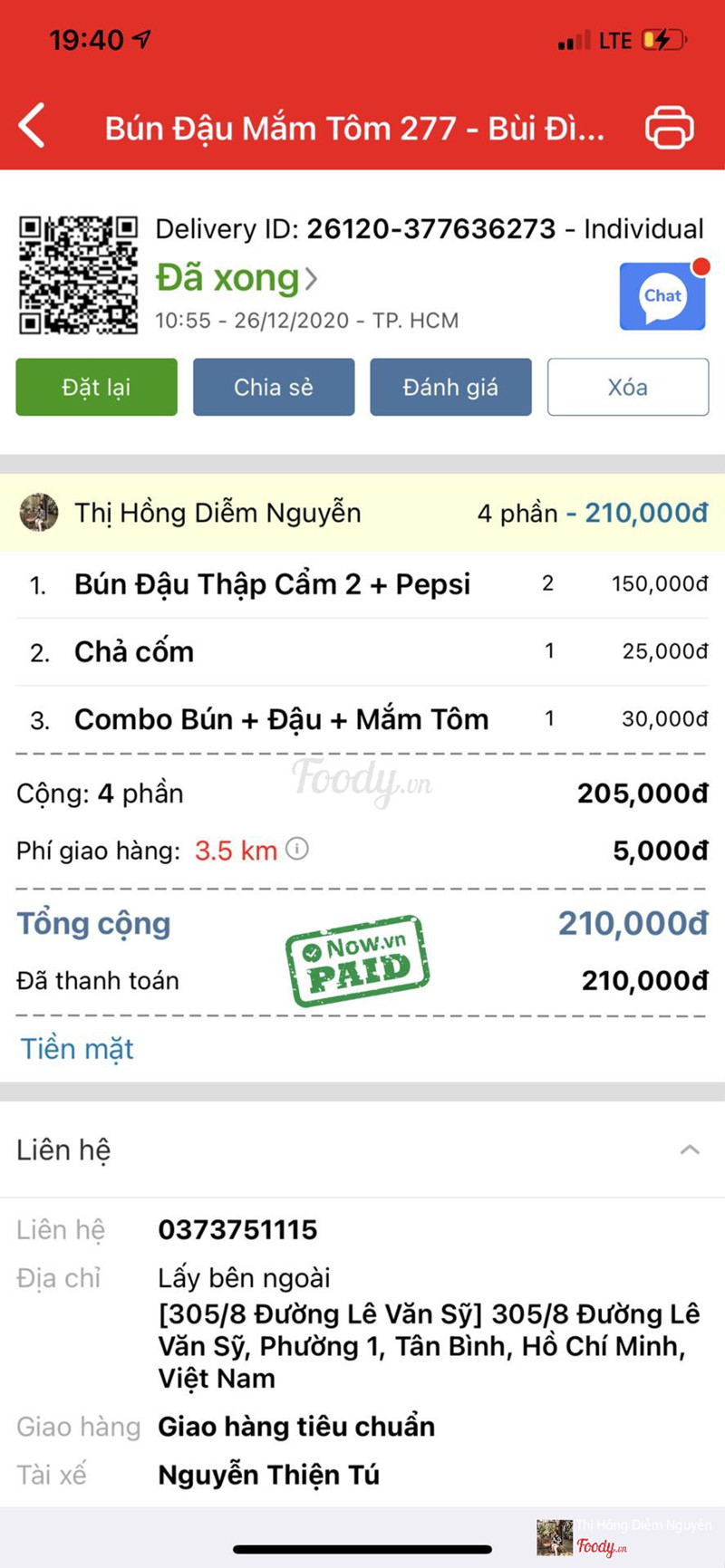Screen dimensions: 725x1568
Task: Tap the Now.vn PAID stamp
Action: coord(357,961)
